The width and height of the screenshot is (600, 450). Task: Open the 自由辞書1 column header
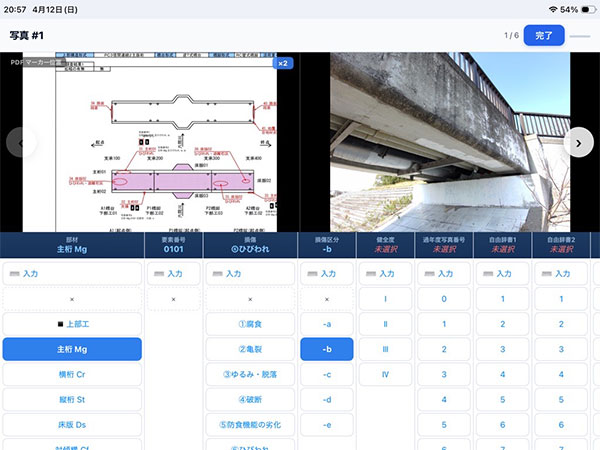click(504, 245)
